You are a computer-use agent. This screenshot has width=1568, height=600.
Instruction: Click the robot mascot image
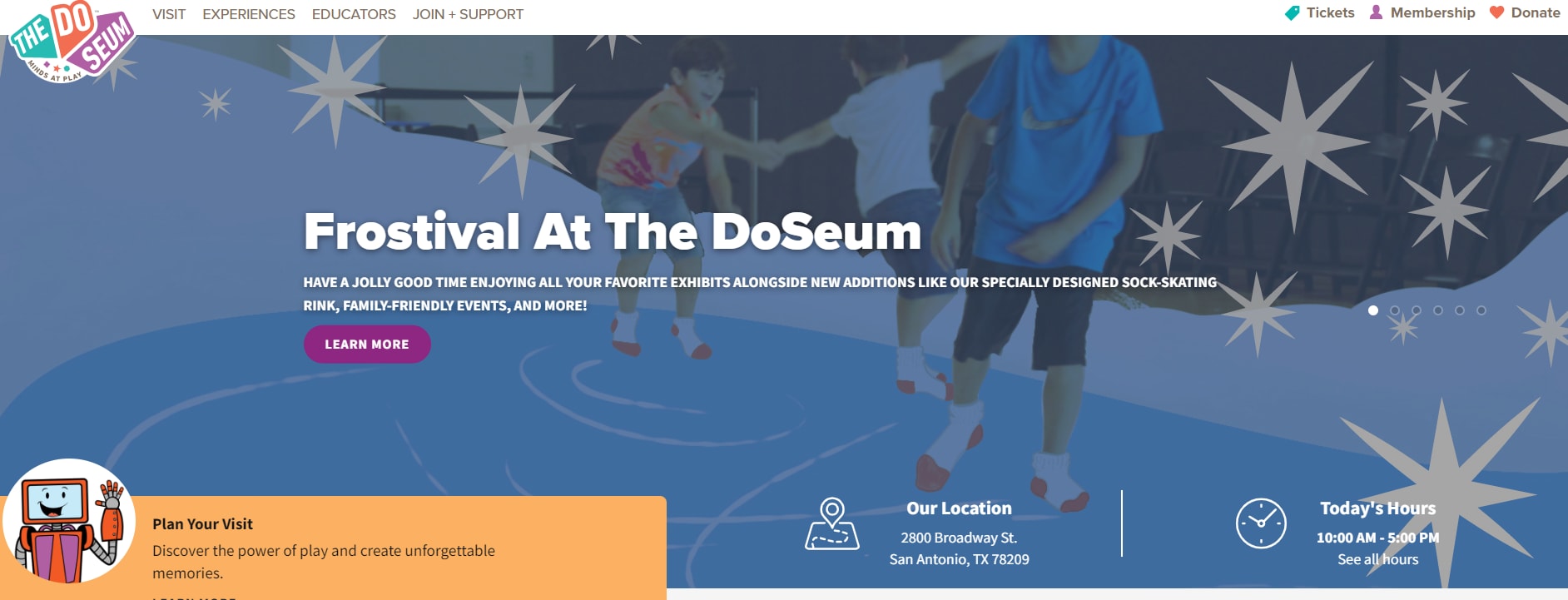(x=69, y=523)
